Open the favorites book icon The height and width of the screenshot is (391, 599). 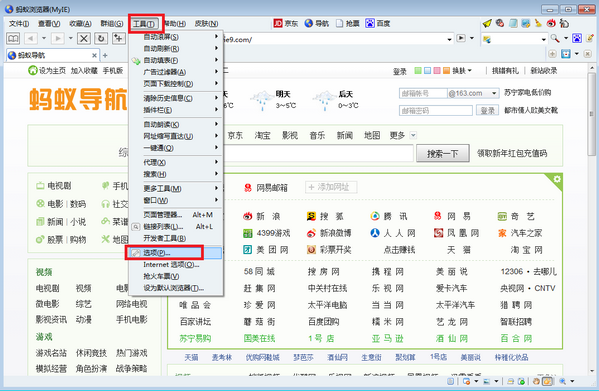(x=13, y=39)
